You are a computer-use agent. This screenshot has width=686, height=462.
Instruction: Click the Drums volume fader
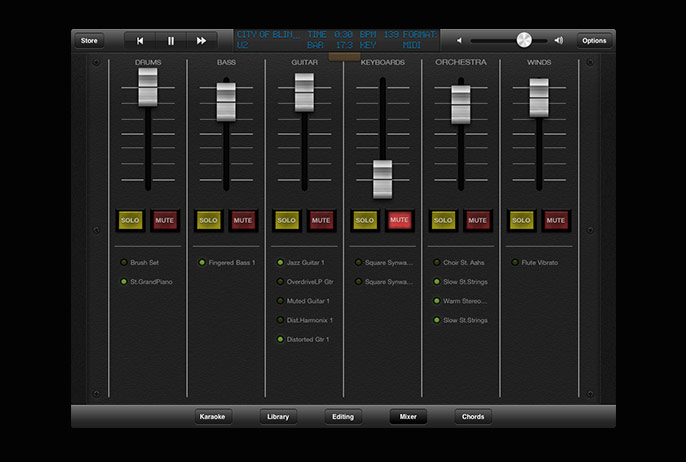click(x=148, y=87)
